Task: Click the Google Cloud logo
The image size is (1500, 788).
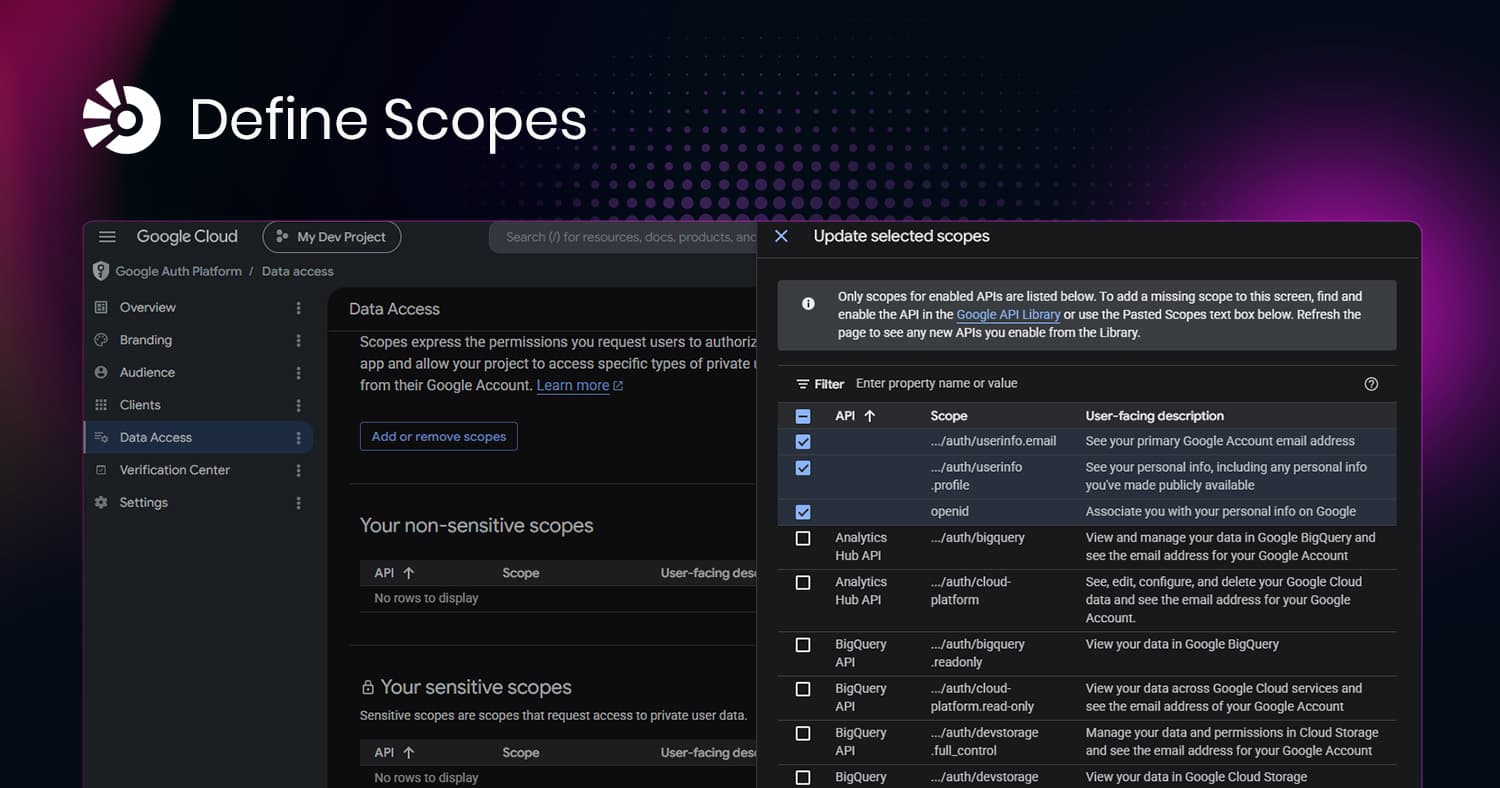Action: point(187,237)
